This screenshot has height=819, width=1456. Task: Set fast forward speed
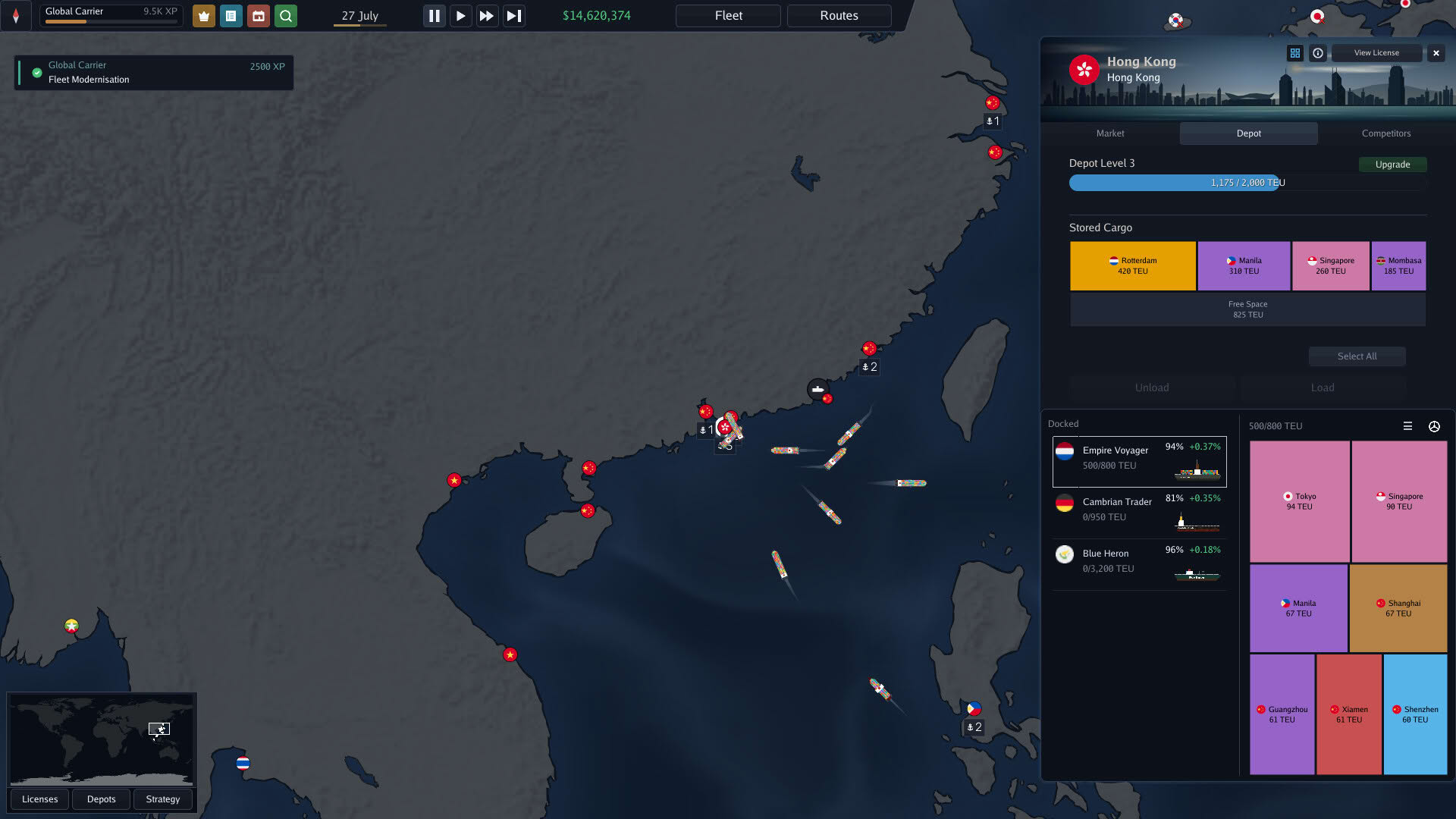(487, 16)
